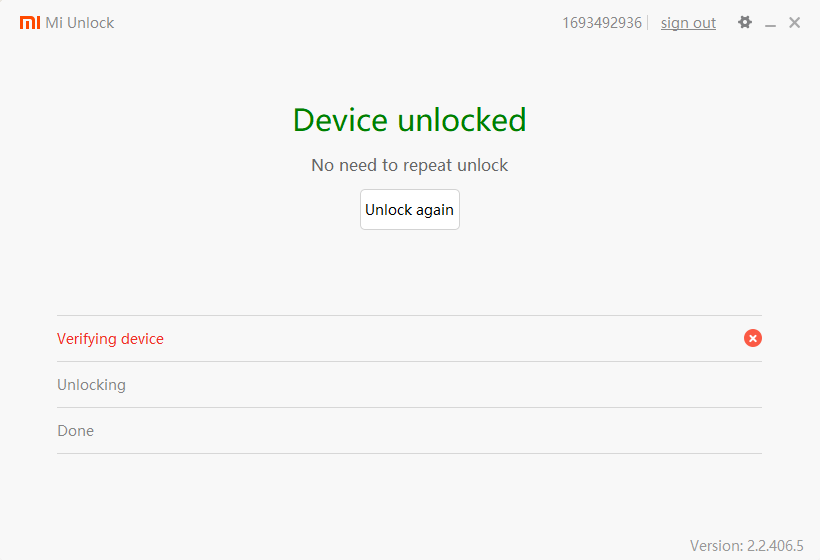Viewport: 820px width, 560px height.
Task: Click the orange Mi logo
Action: (30, 22)
